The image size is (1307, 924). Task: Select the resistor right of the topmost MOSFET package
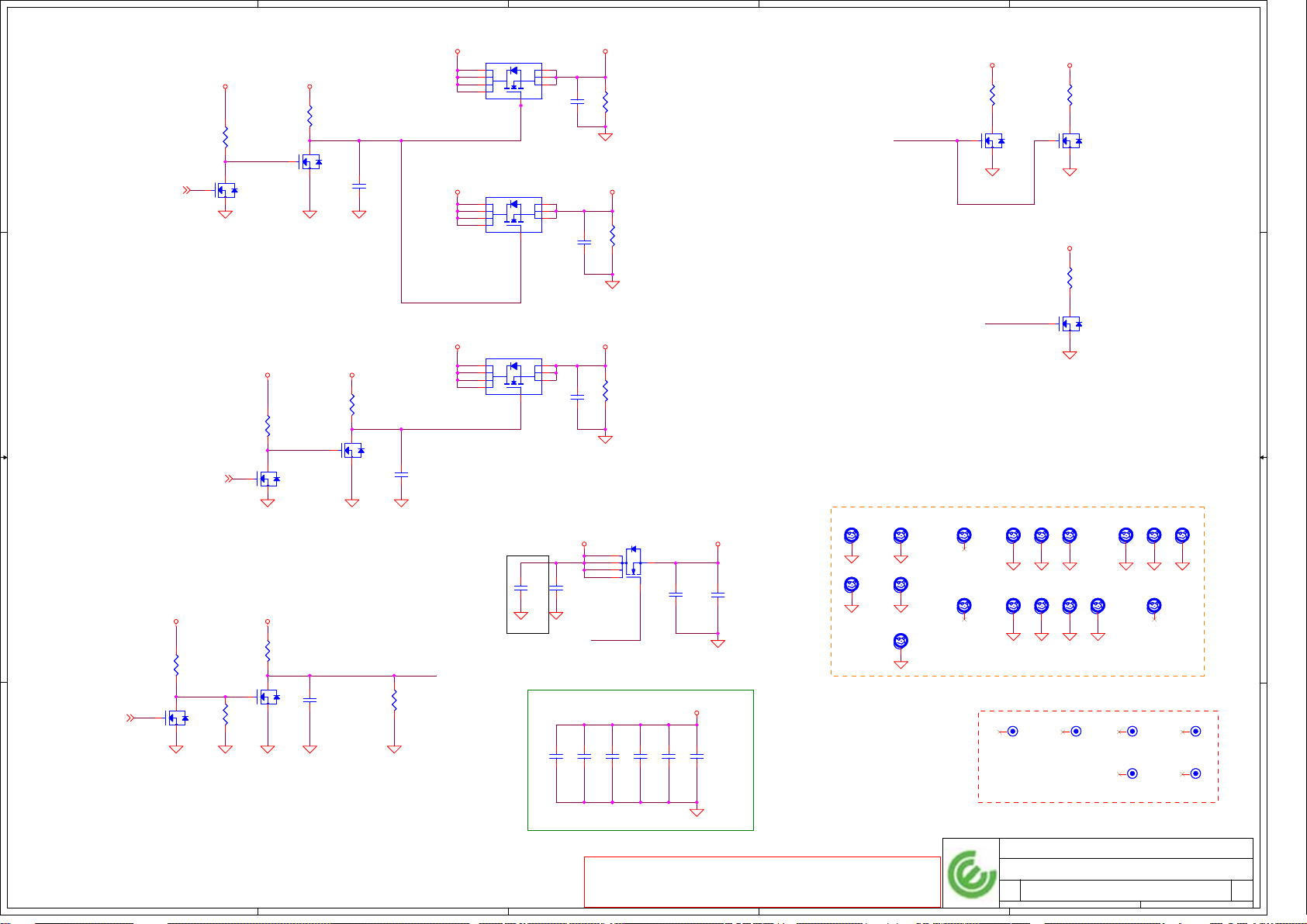[x=605, y=102]
